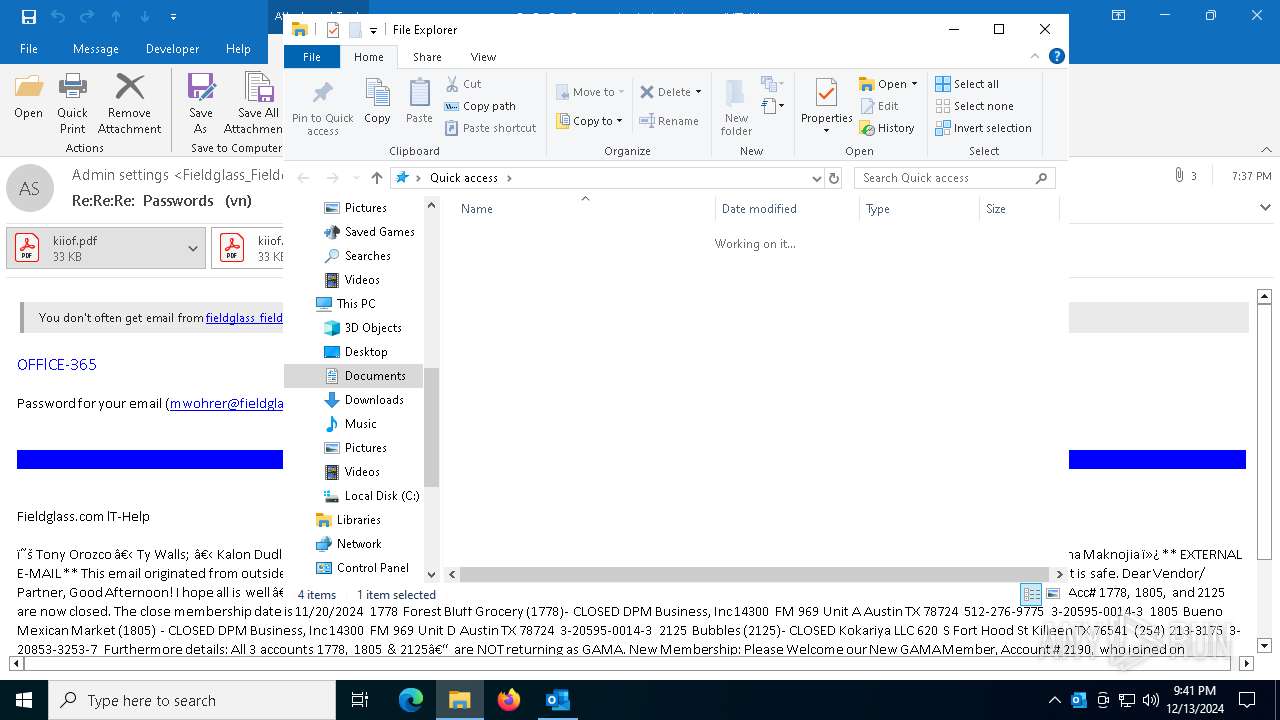Select Network in navigation pane
This screenshot has width=1280, height=720.
click(x=348, y=544)
